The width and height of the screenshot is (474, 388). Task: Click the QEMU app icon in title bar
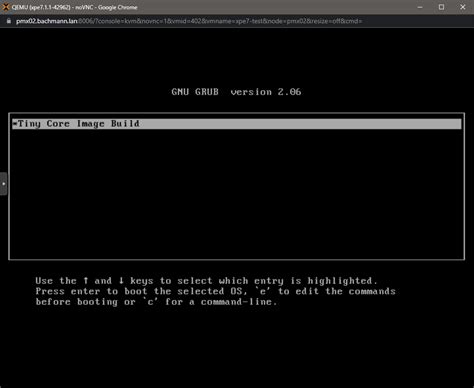tap(6, 7)
